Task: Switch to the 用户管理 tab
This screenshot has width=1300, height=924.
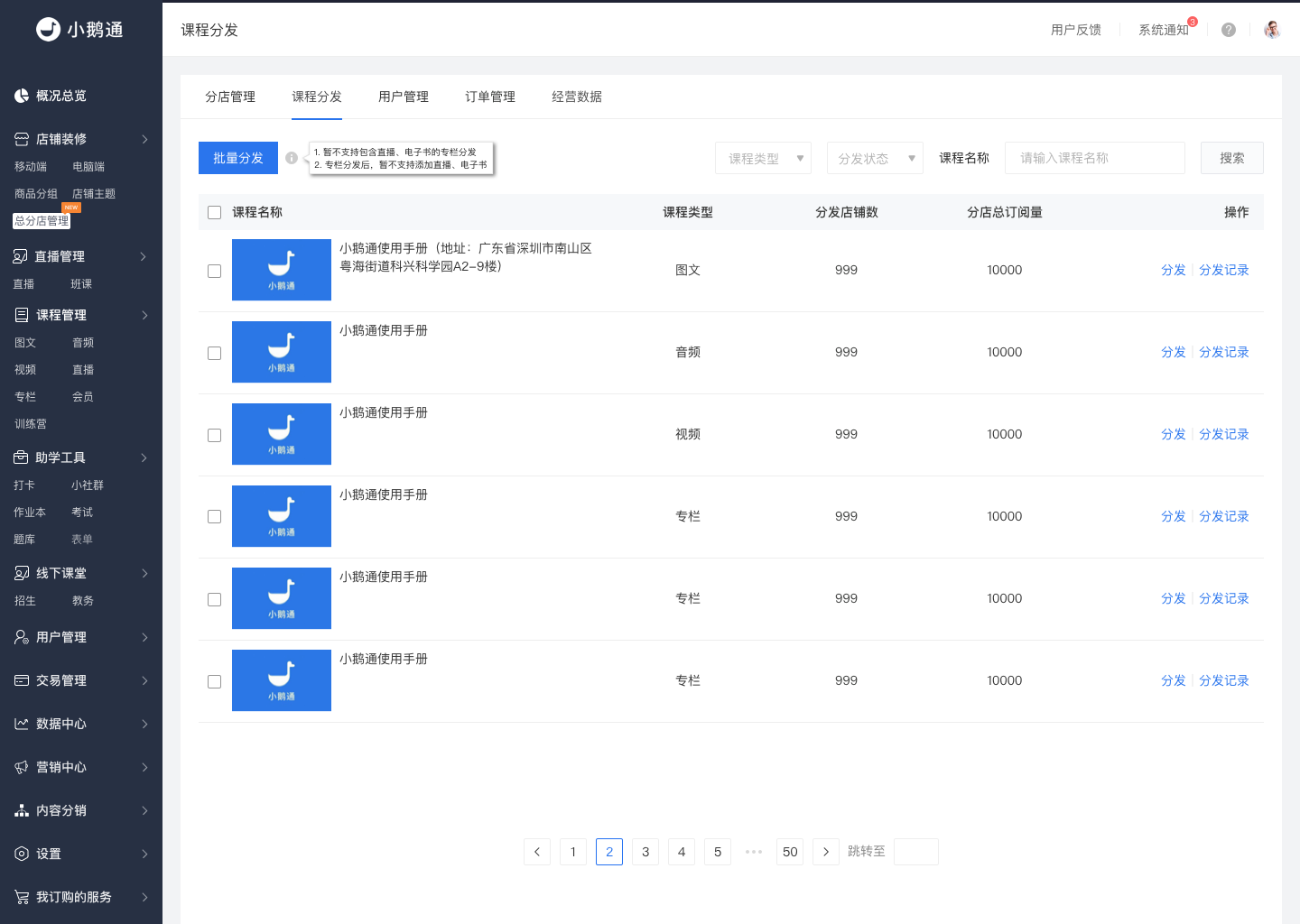Action: pos(404,97)
